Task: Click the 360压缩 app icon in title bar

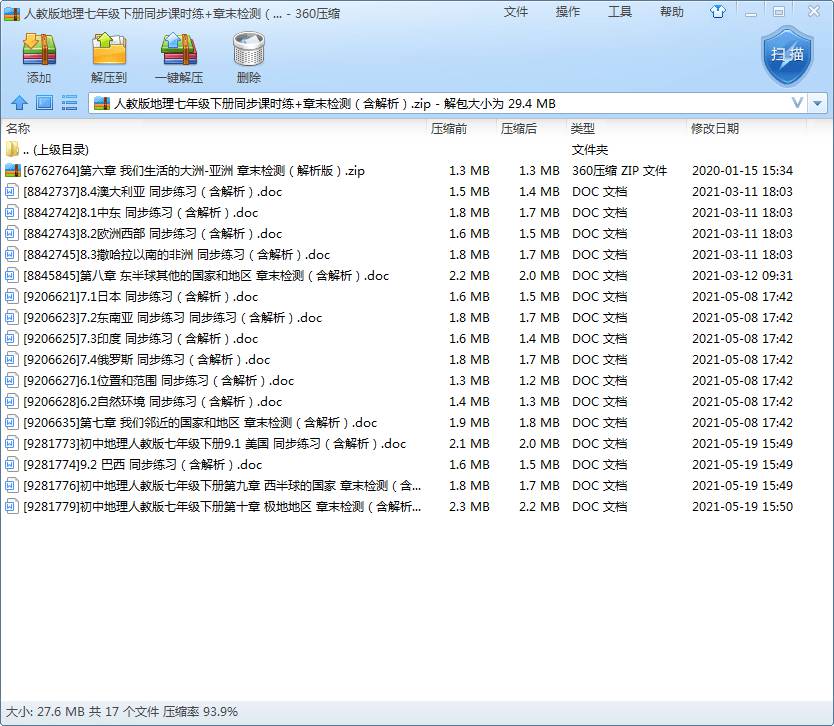Action: click(x=12, y=13)
